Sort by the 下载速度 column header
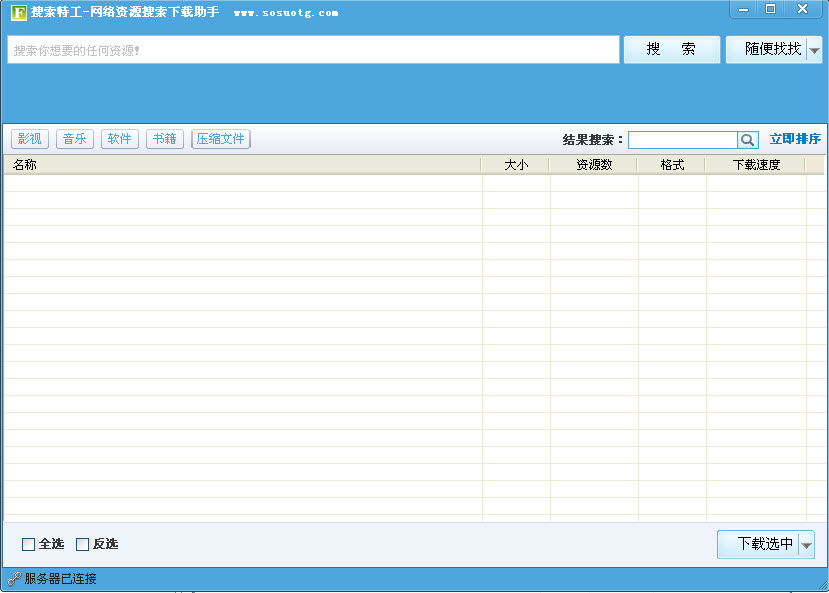 [x=755, y=165]
